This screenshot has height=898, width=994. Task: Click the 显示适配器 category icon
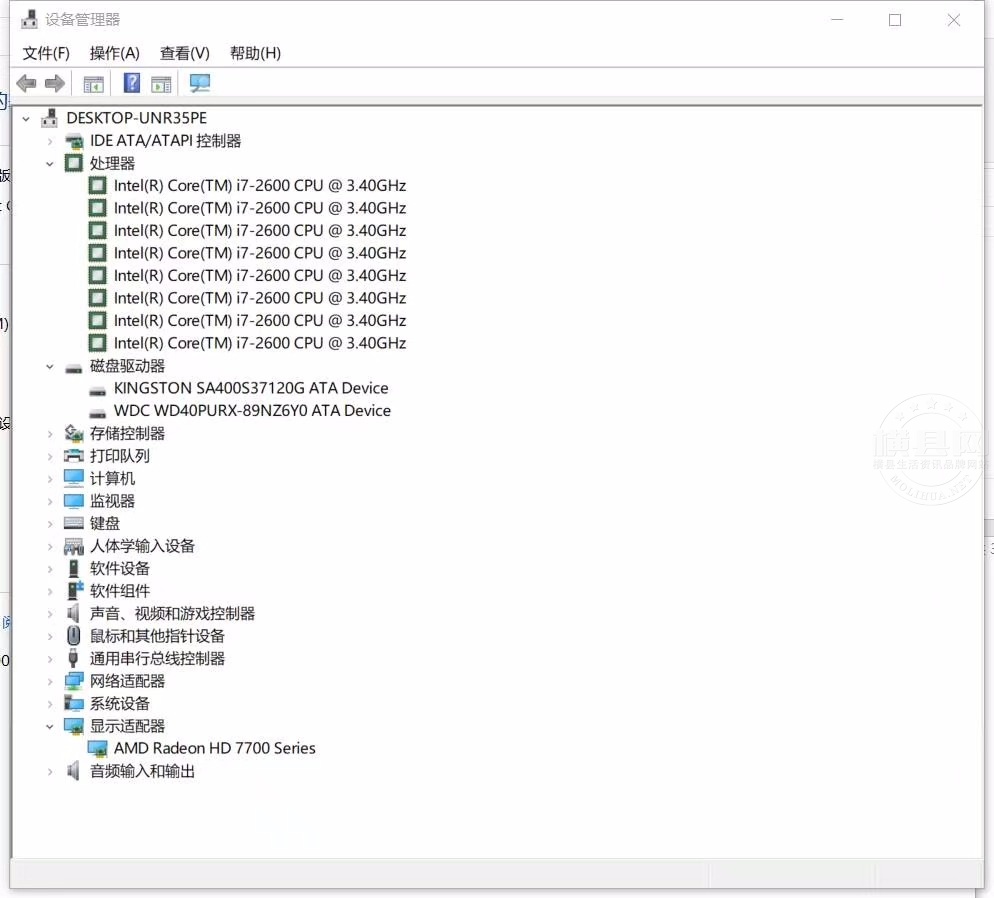[x=74, y=726]
